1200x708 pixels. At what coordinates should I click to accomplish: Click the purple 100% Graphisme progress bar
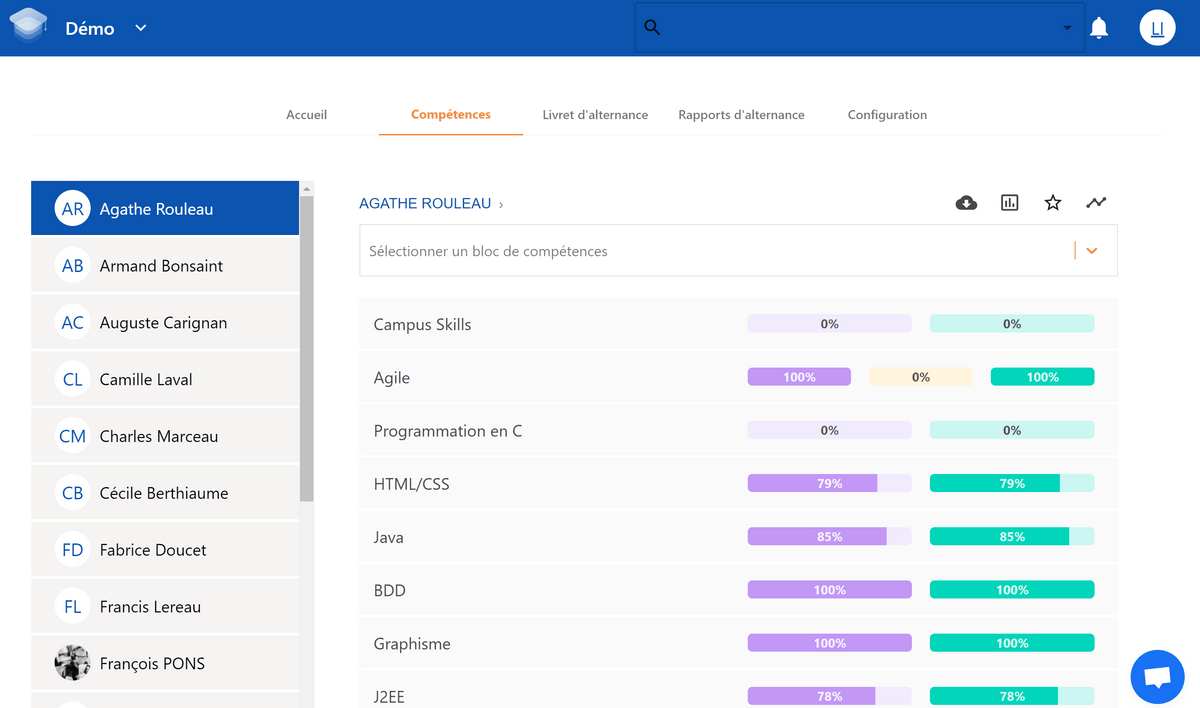pyautogui.click(x=830, y=643)
